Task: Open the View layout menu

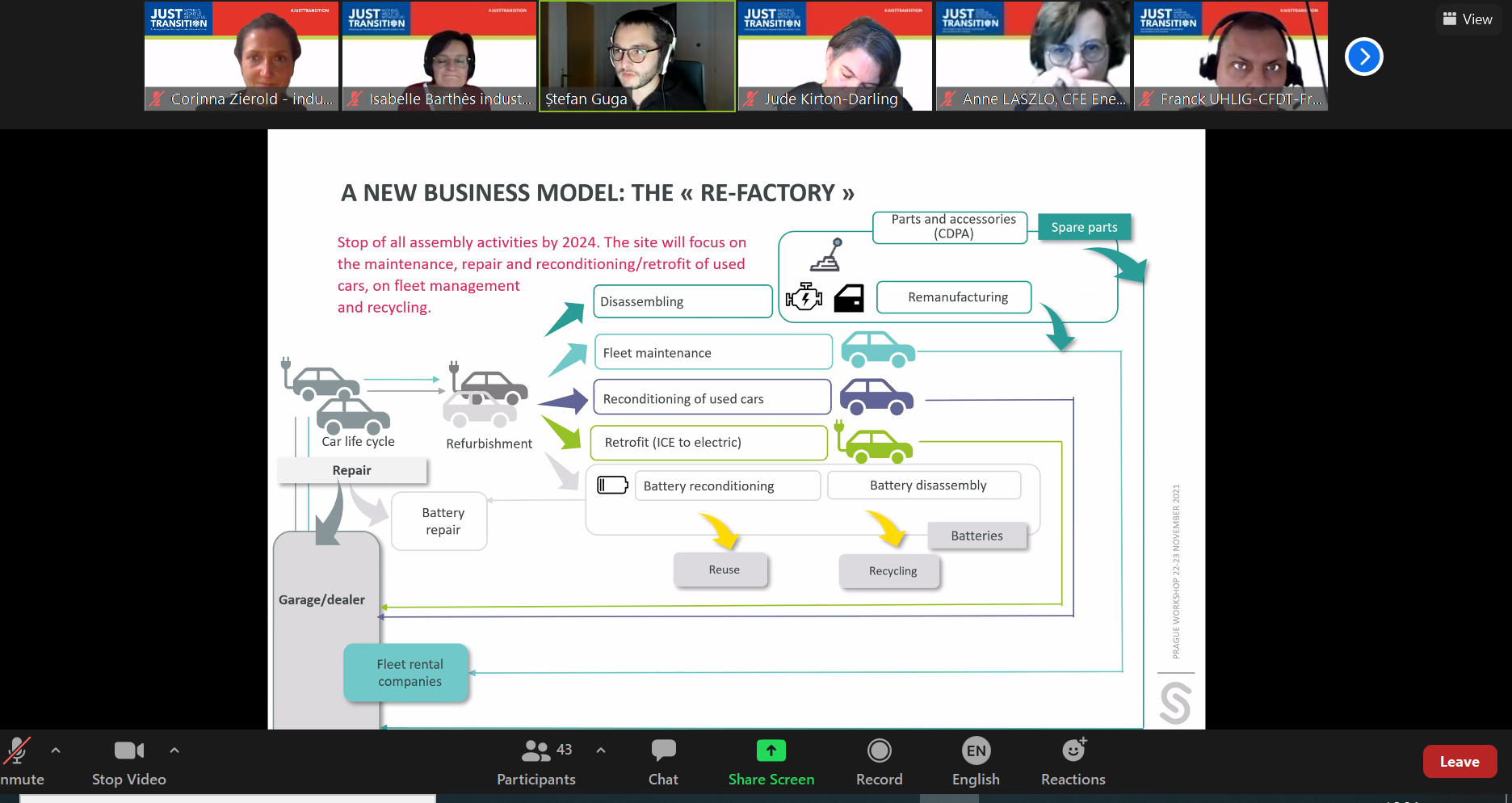Action: 1468,19
